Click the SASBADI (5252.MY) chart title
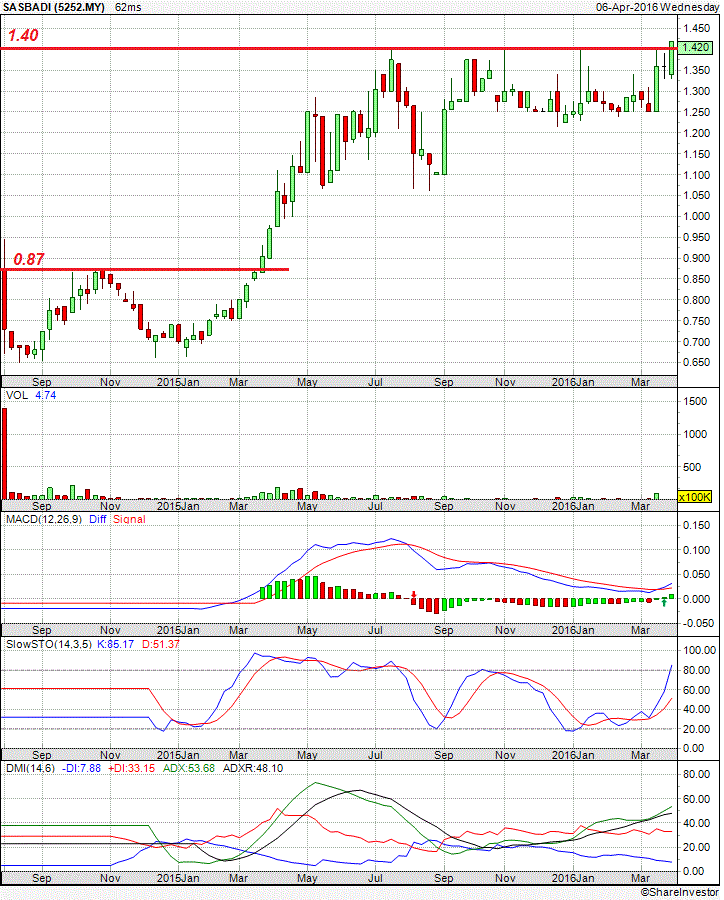Viewport: 724px width, 900px height. 54,7
